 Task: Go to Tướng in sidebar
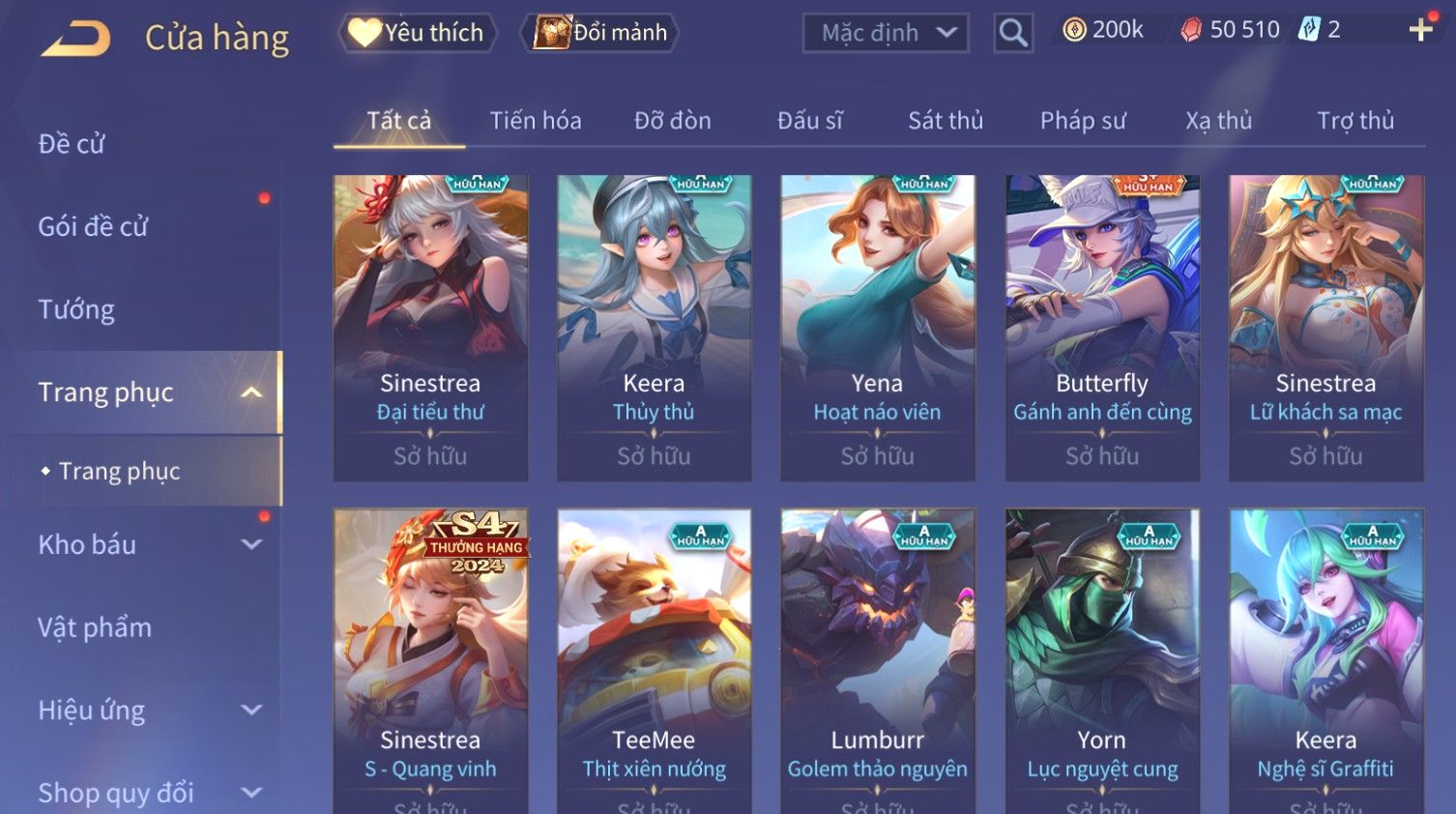pos(76,309)
